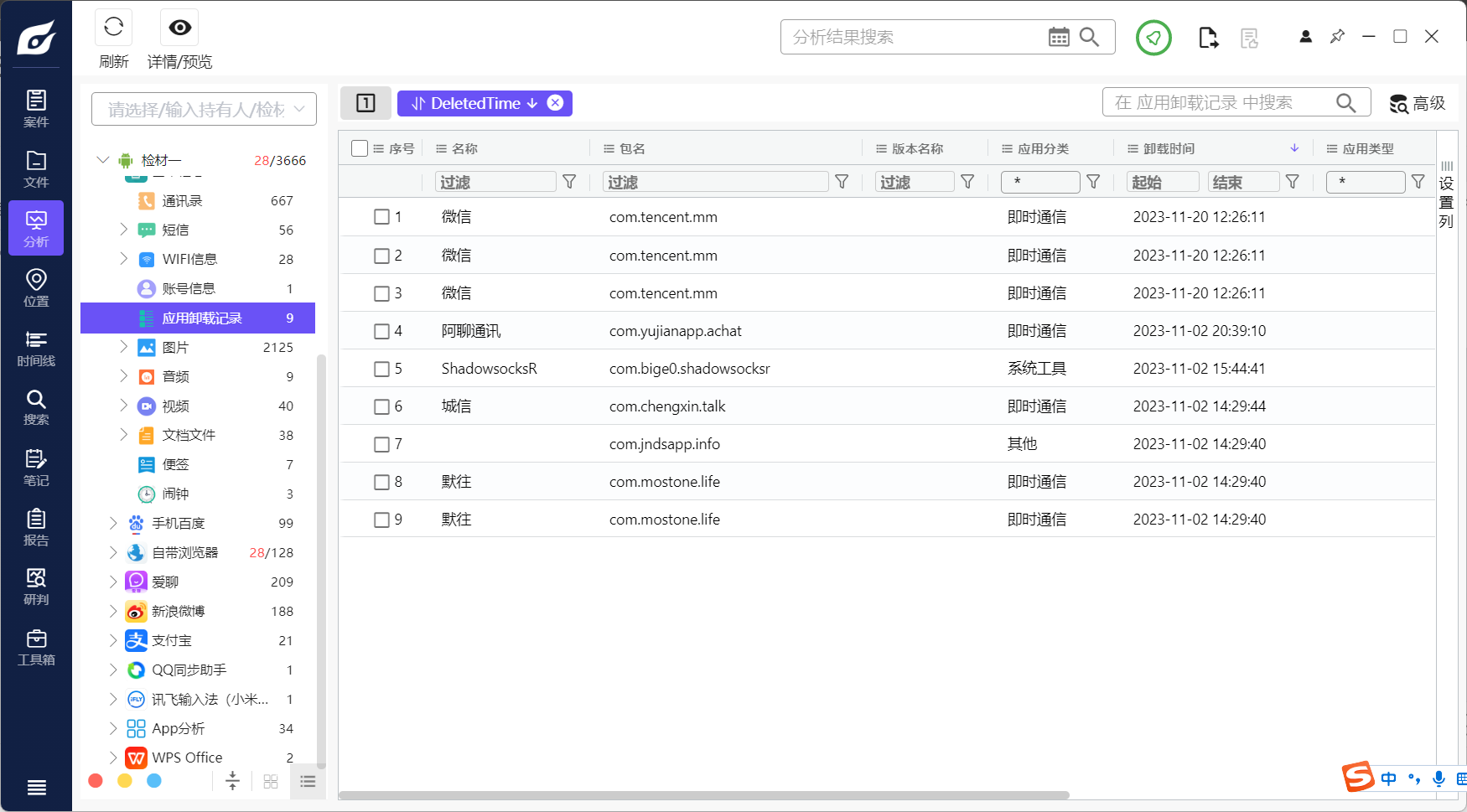Open 请选择/输入持有人 dropdown
The width and height of the screenshot is (1467, 812).
[204, 109]
